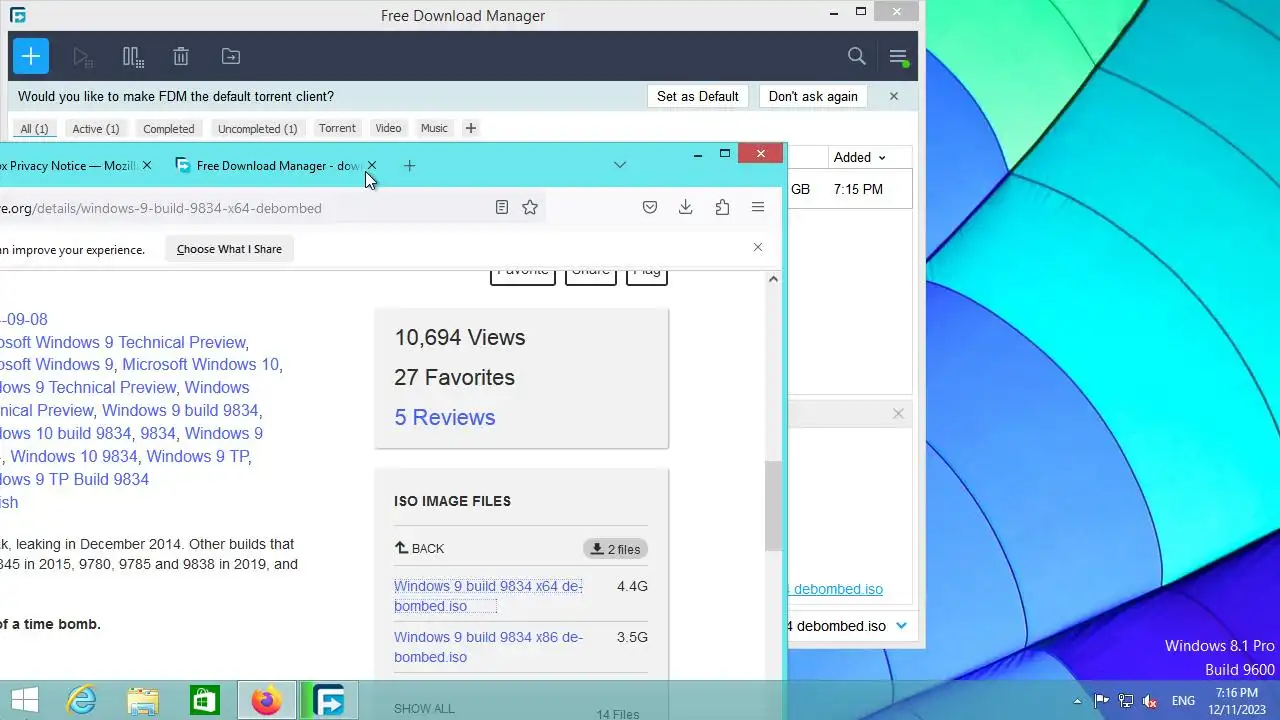Switch to Firefox from the taskbar
This screenshot has height=720, width=1280.
tap(267, 701)
